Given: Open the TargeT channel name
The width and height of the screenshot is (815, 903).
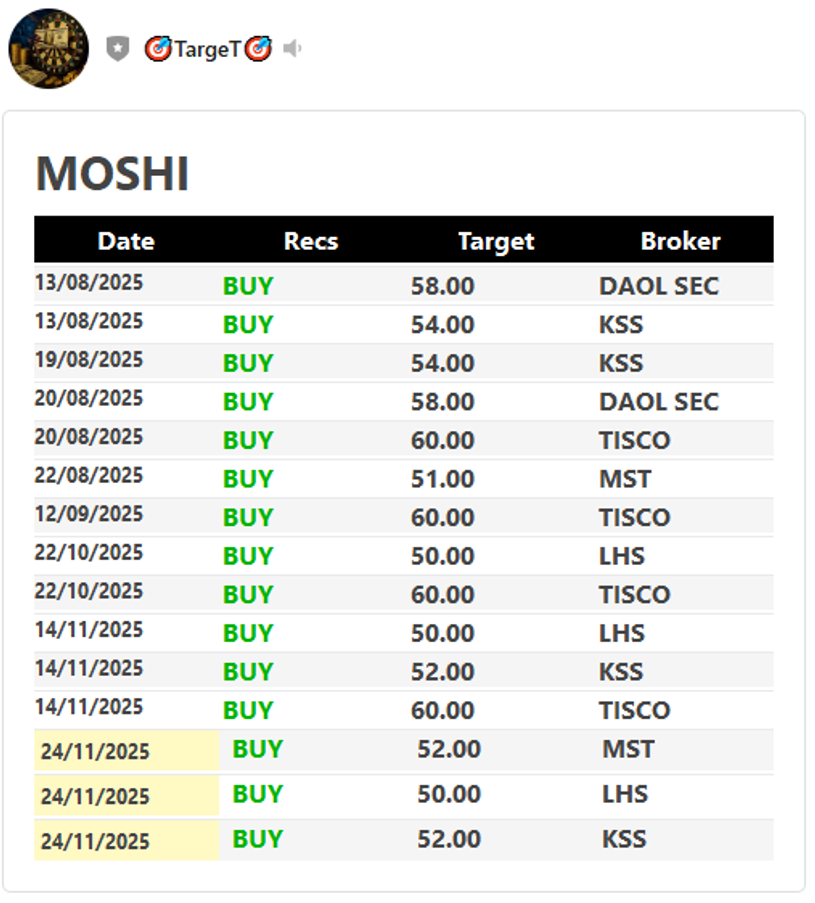Looking at the screenshot, I should point(208,48).
